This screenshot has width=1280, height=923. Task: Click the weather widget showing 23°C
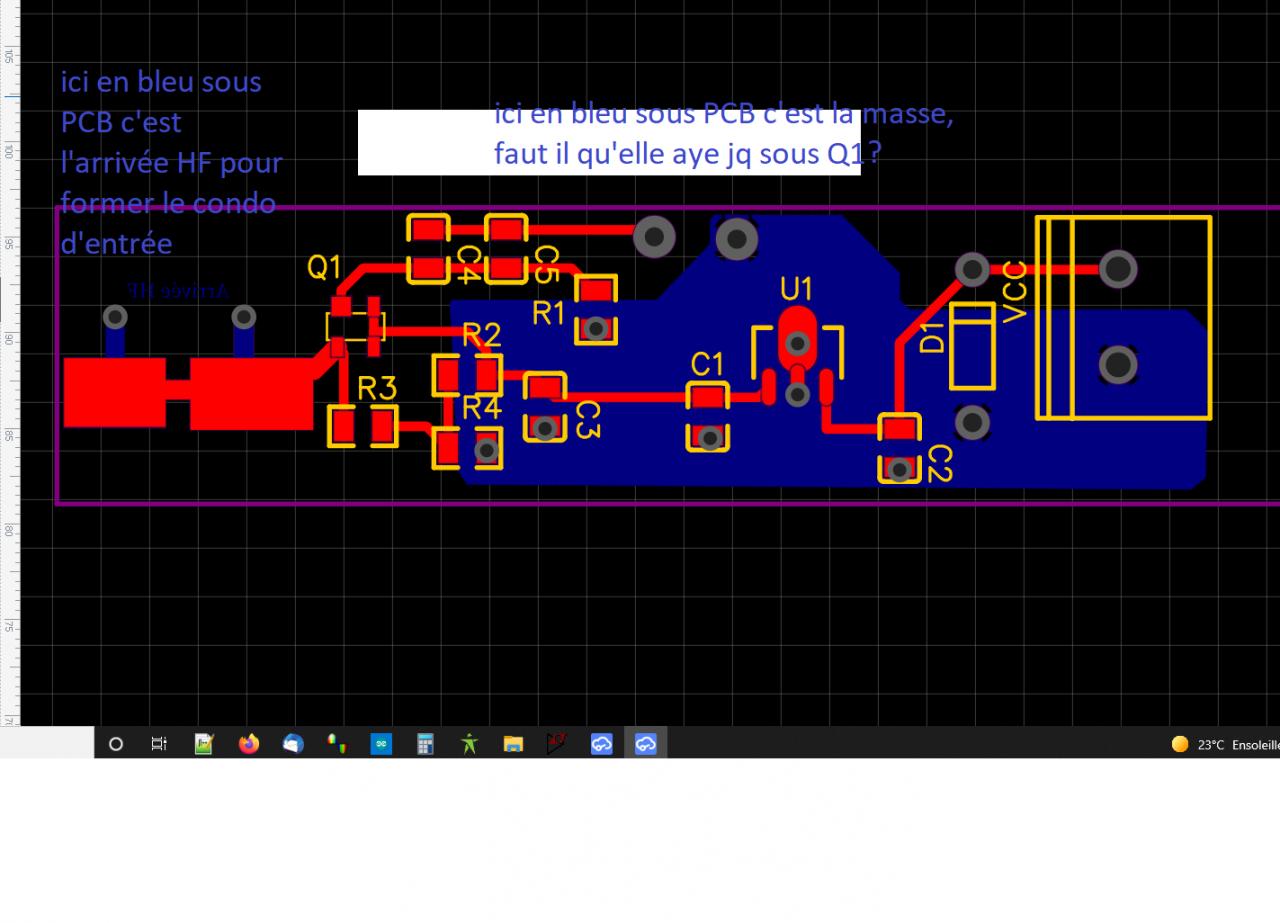(1225, 744)
